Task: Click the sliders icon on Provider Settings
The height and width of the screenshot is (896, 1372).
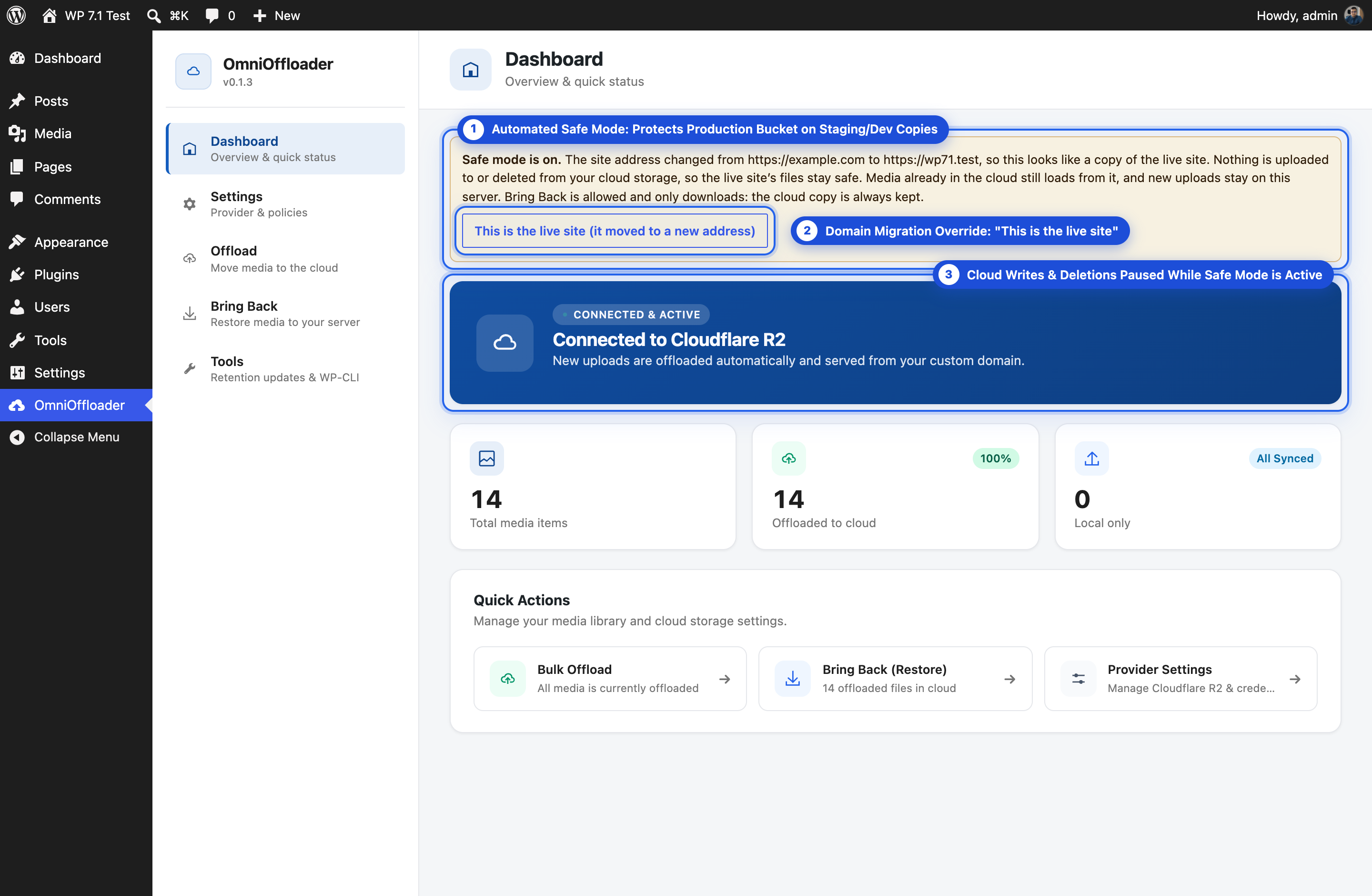Action: 1079,679
